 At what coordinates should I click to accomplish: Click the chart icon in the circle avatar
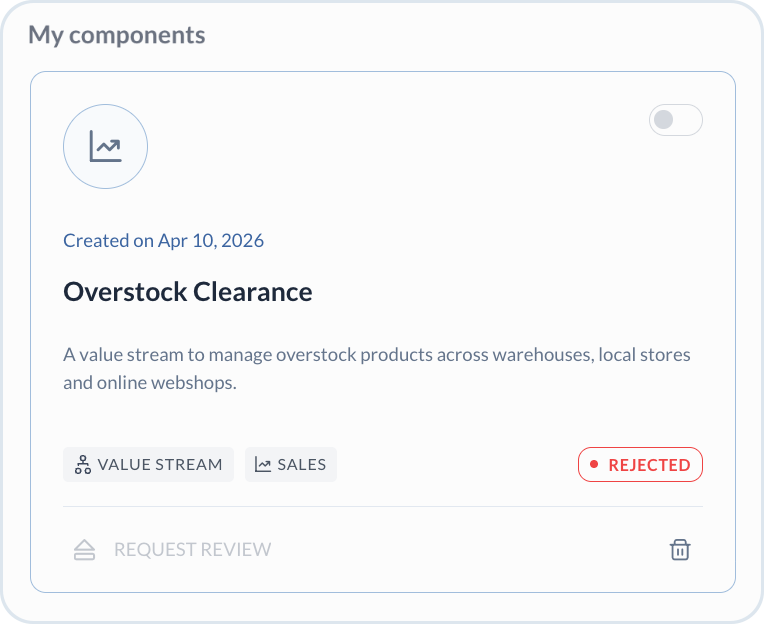click(105, 146)
